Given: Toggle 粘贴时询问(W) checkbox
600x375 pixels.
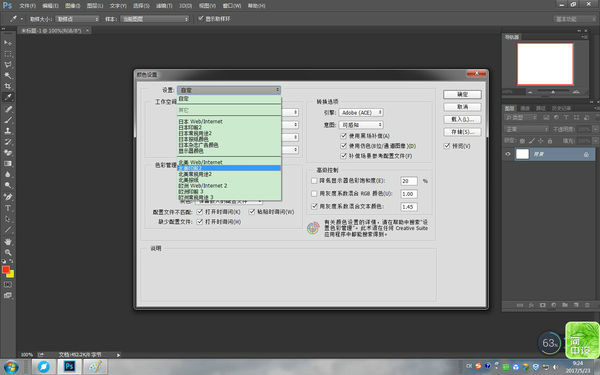Looking at the screenshot, I should tap(252, 212).
